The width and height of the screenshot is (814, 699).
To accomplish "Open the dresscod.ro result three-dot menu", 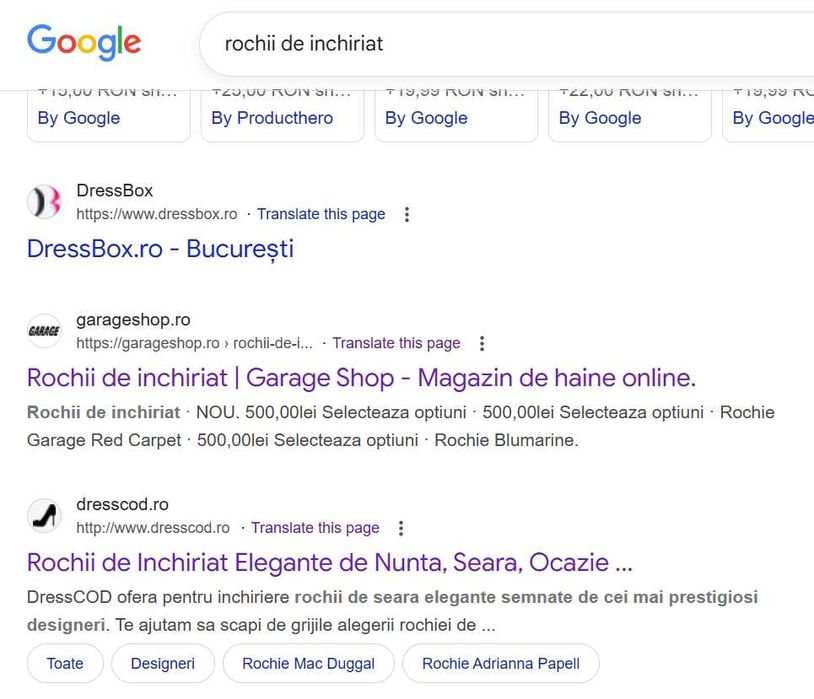I will (401, 528).
